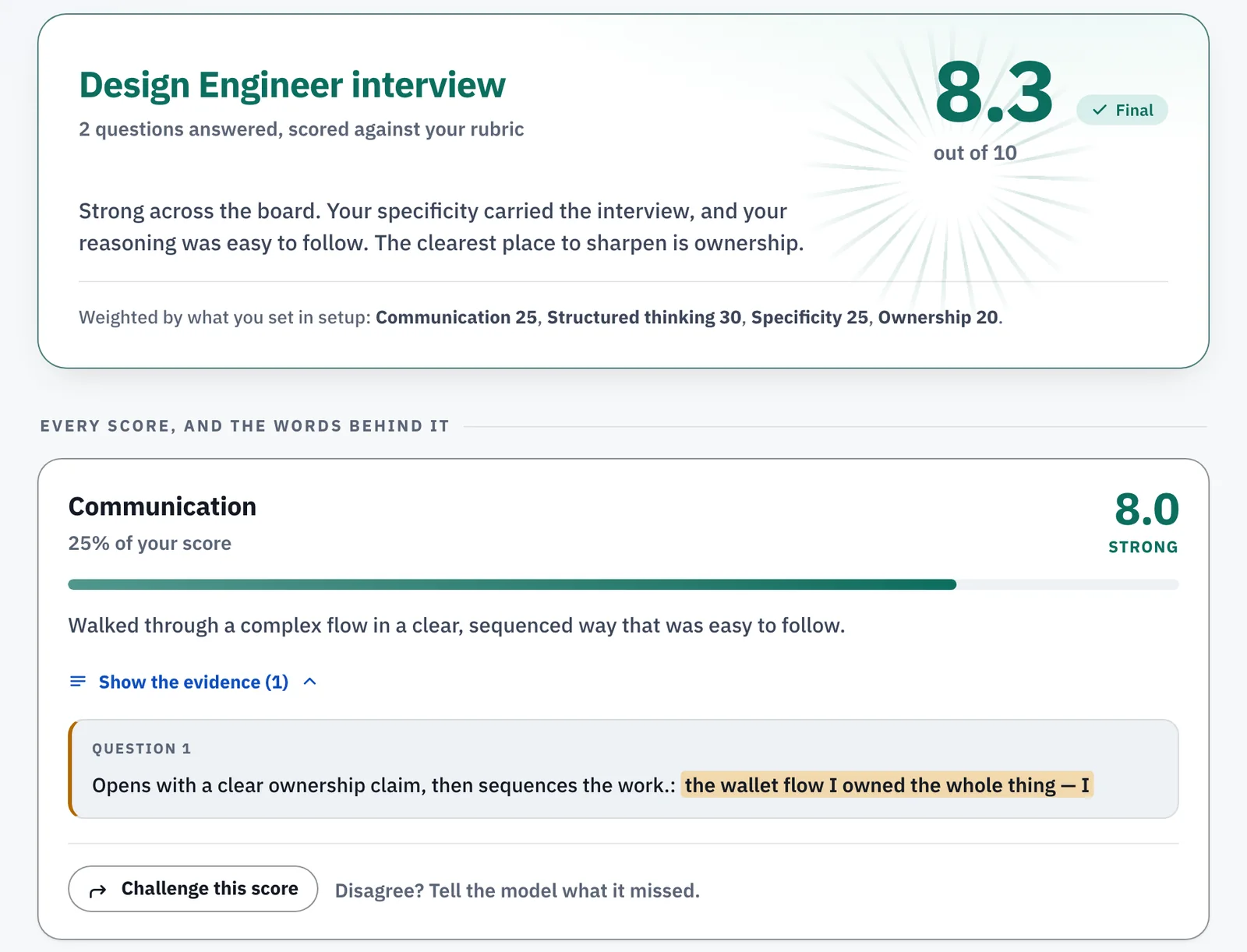The image size is (1247, 952).
Task: Click the out of 10 label
Action: (x=975, y=153)
